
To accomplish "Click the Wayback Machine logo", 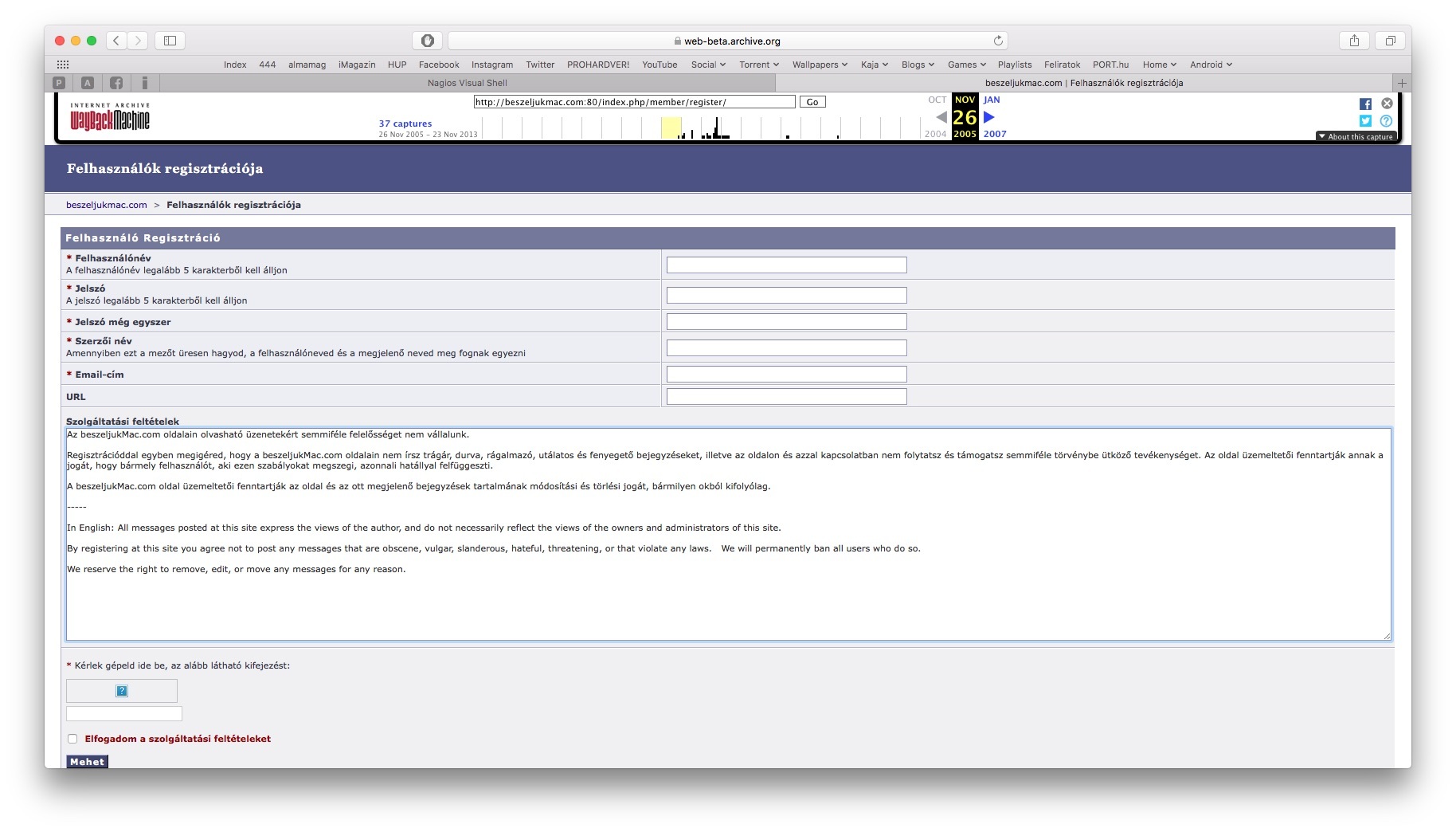I will click(x=110, y=117).
